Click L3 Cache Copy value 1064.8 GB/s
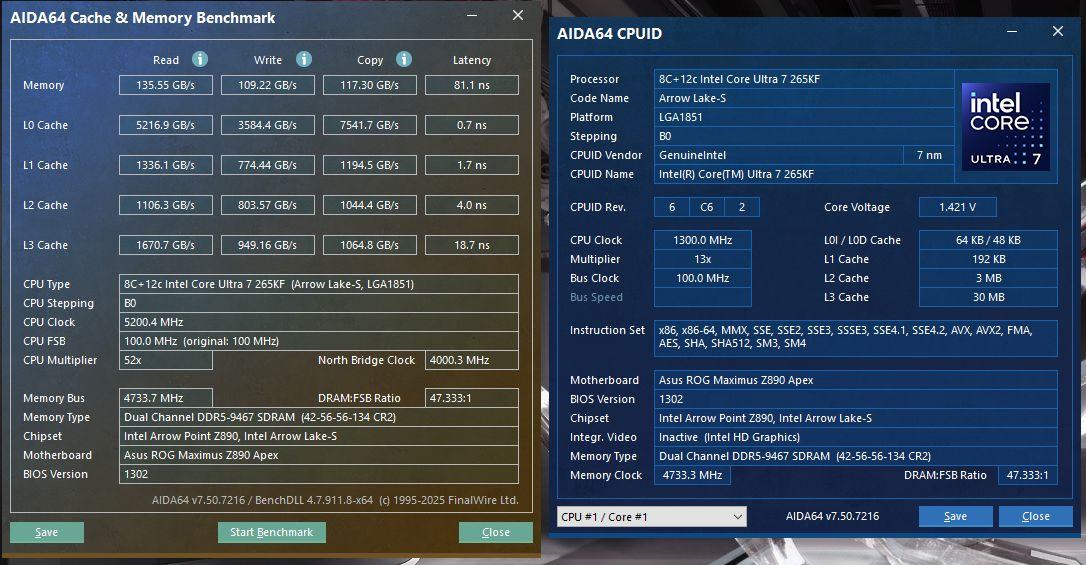The image size is (1086, 565). click(370, 245)
